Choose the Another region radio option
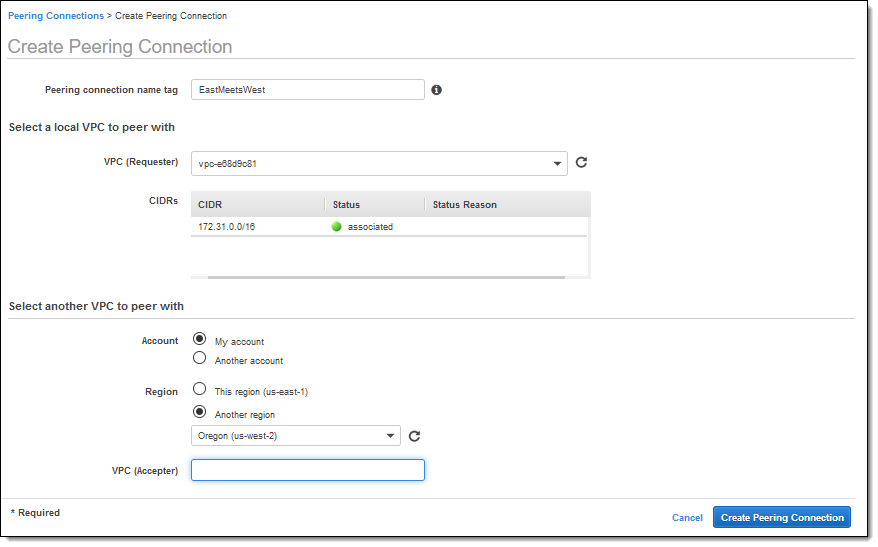Image resolution: width=878 pixels, height=547 pixels. 199,412
